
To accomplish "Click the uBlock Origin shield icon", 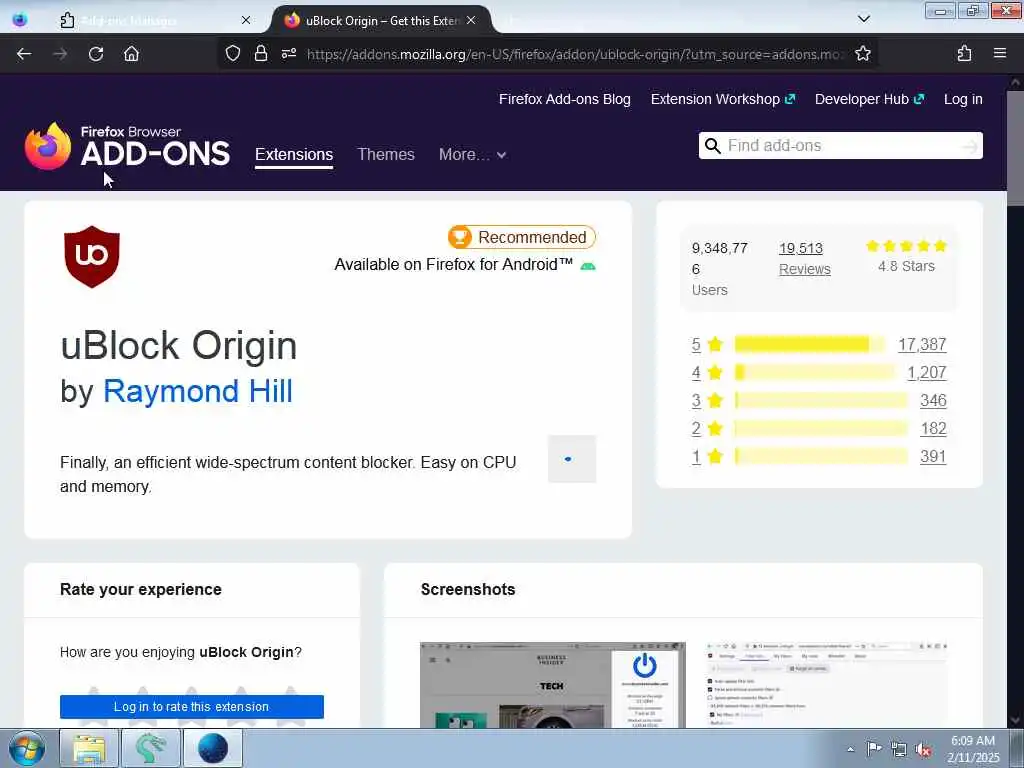I will tap(91, 257).
